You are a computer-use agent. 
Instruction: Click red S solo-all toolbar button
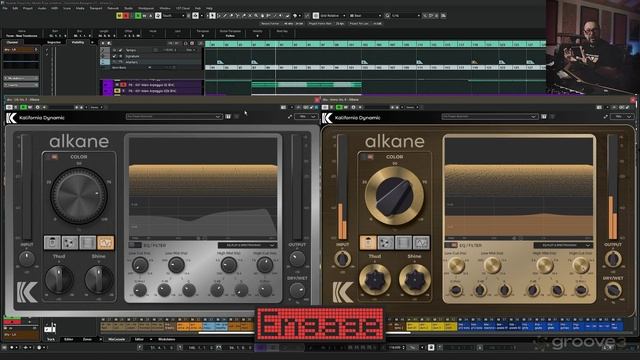pyautogui.click(x=126, y=16)
